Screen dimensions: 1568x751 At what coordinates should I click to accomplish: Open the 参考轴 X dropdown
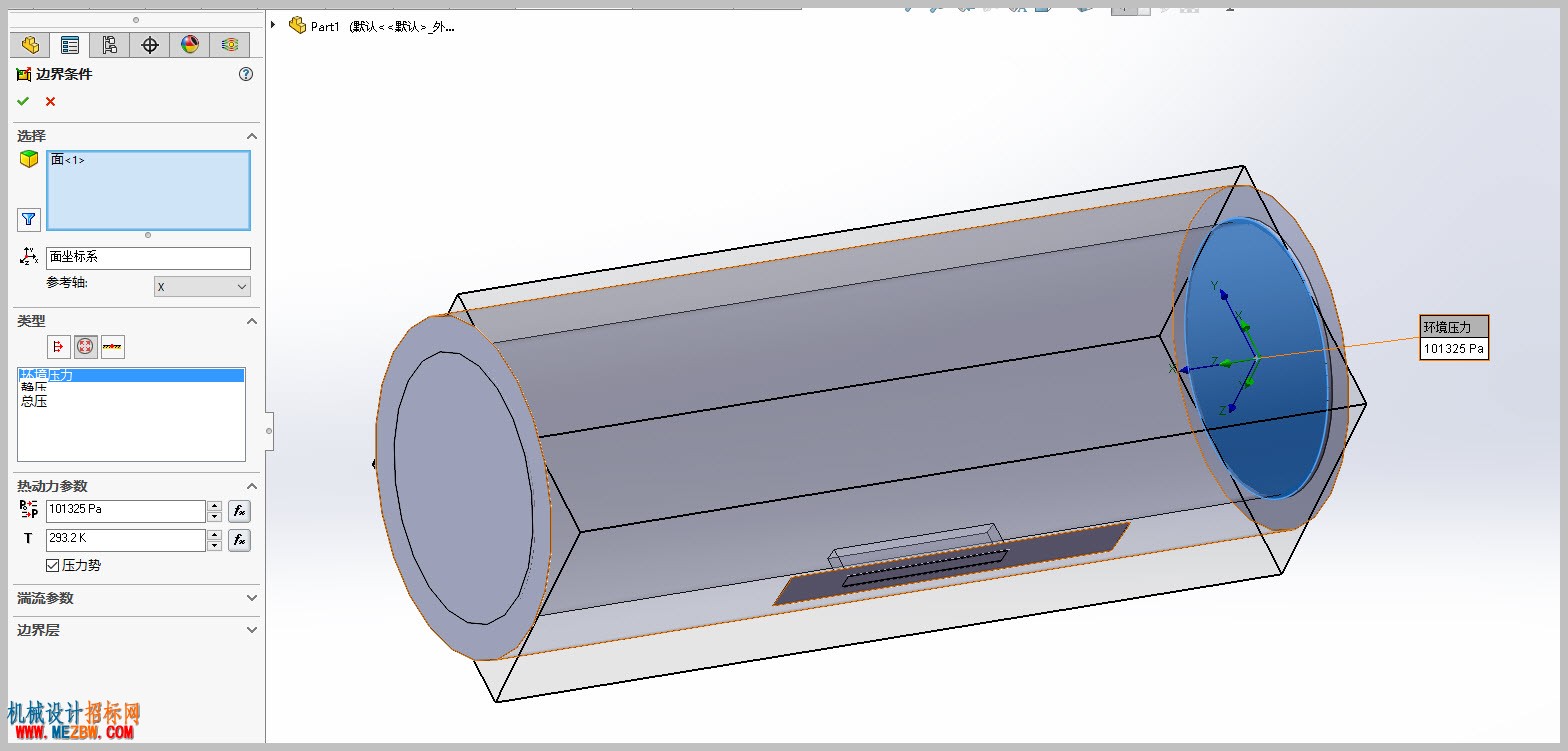(202, 287)
